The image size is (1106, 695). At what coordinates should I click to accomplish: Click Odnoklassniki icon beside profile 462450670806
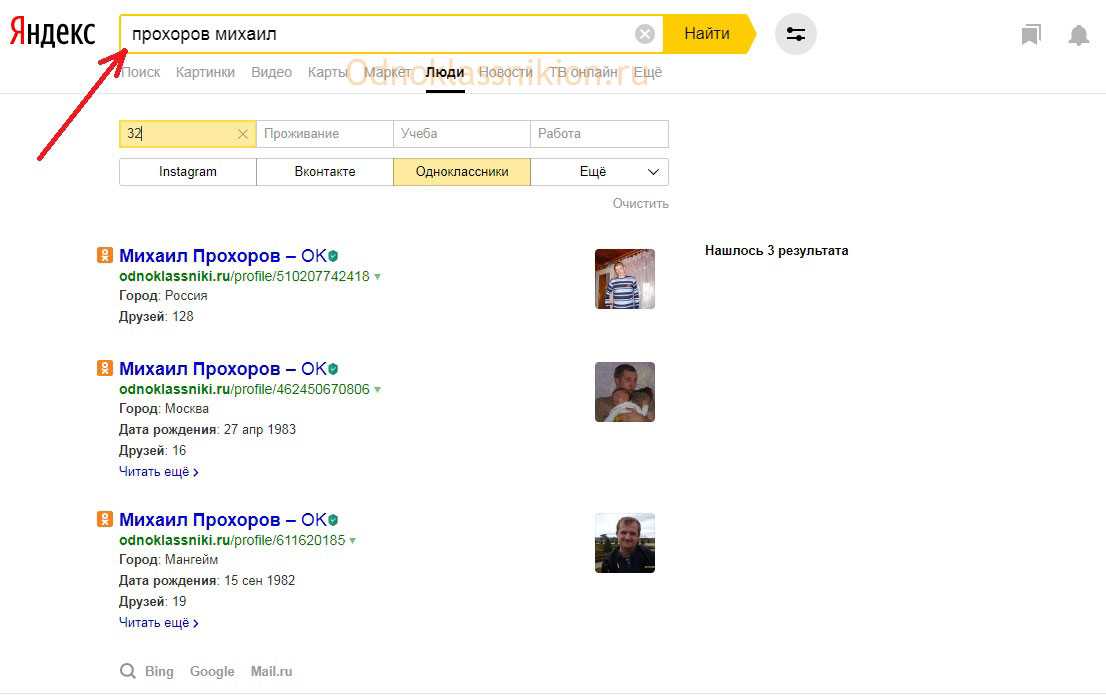coord(105,368)
